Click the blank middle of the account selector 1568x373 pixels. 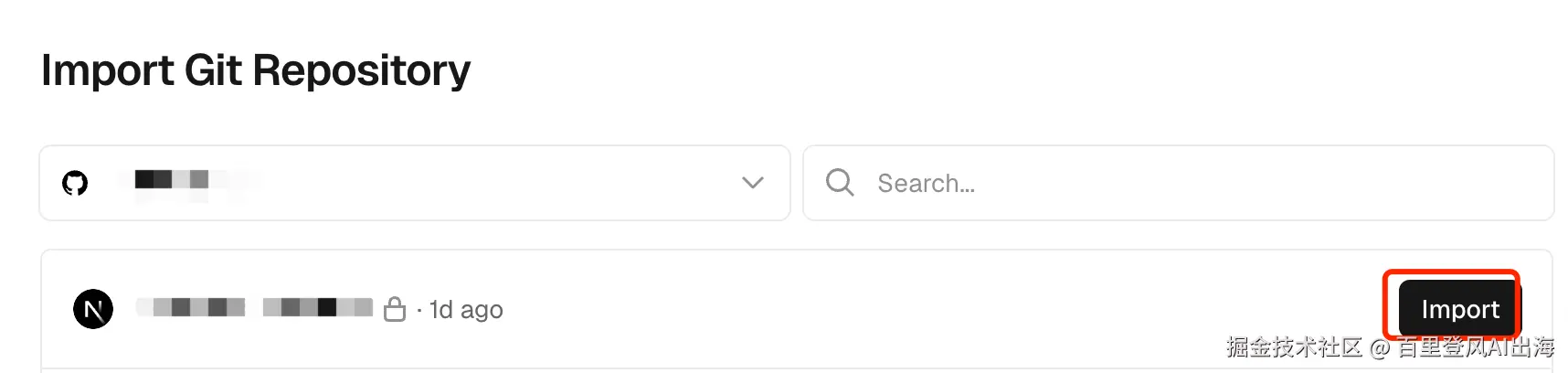pos(503,183)
